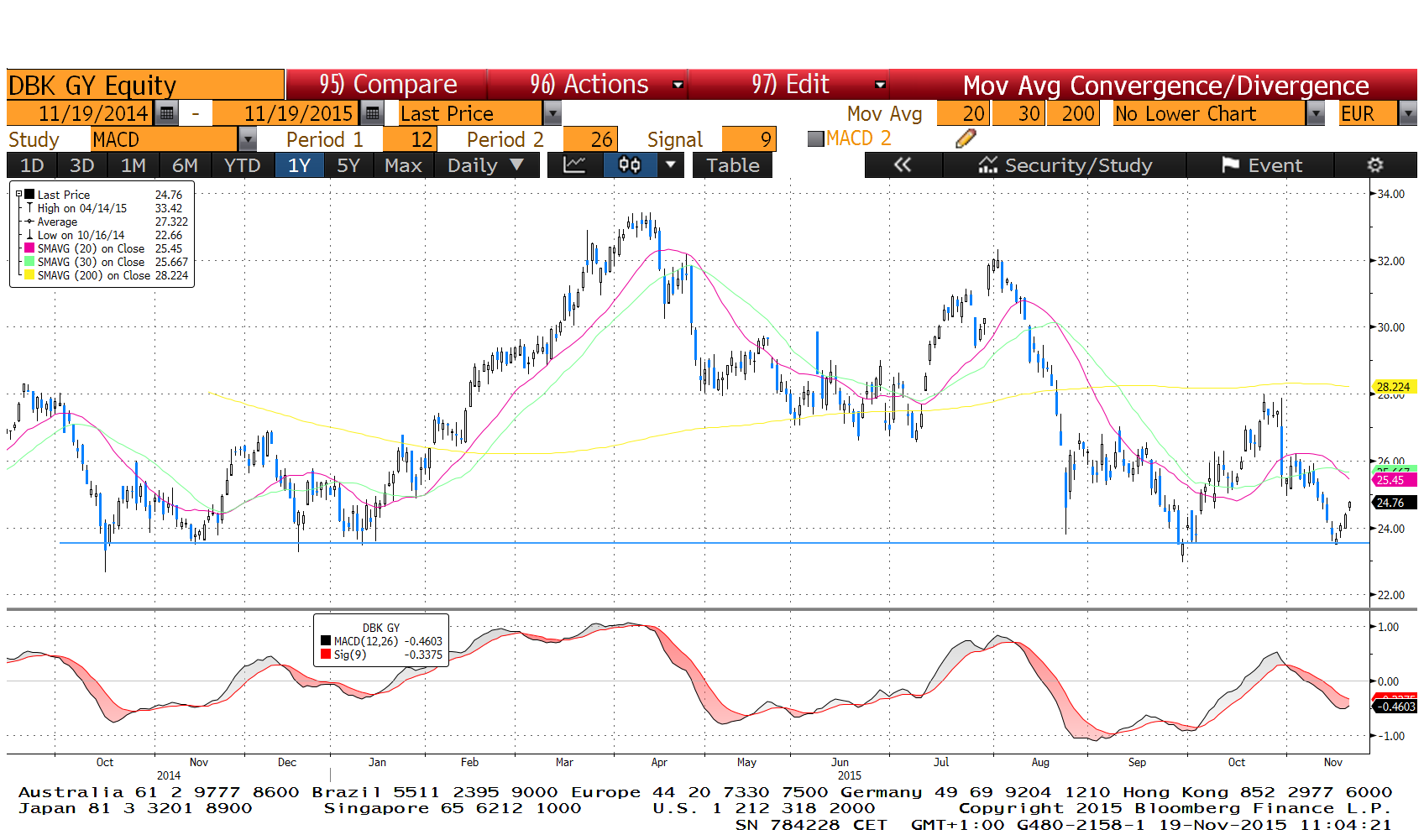Click the 'Mov Avg Convergence/Divergence' title
This screenshot has width=1424, height=840.
pos(1165,85)
